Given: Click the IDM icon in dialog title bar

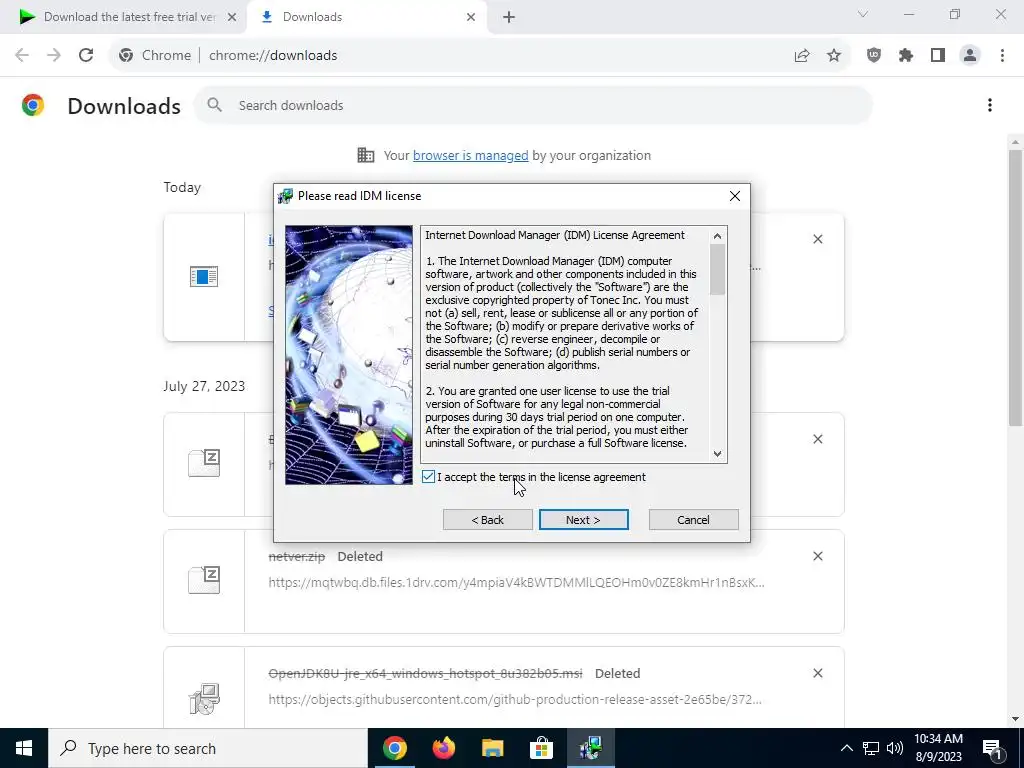Looking at the screenshot, I should tap(285, 196).
